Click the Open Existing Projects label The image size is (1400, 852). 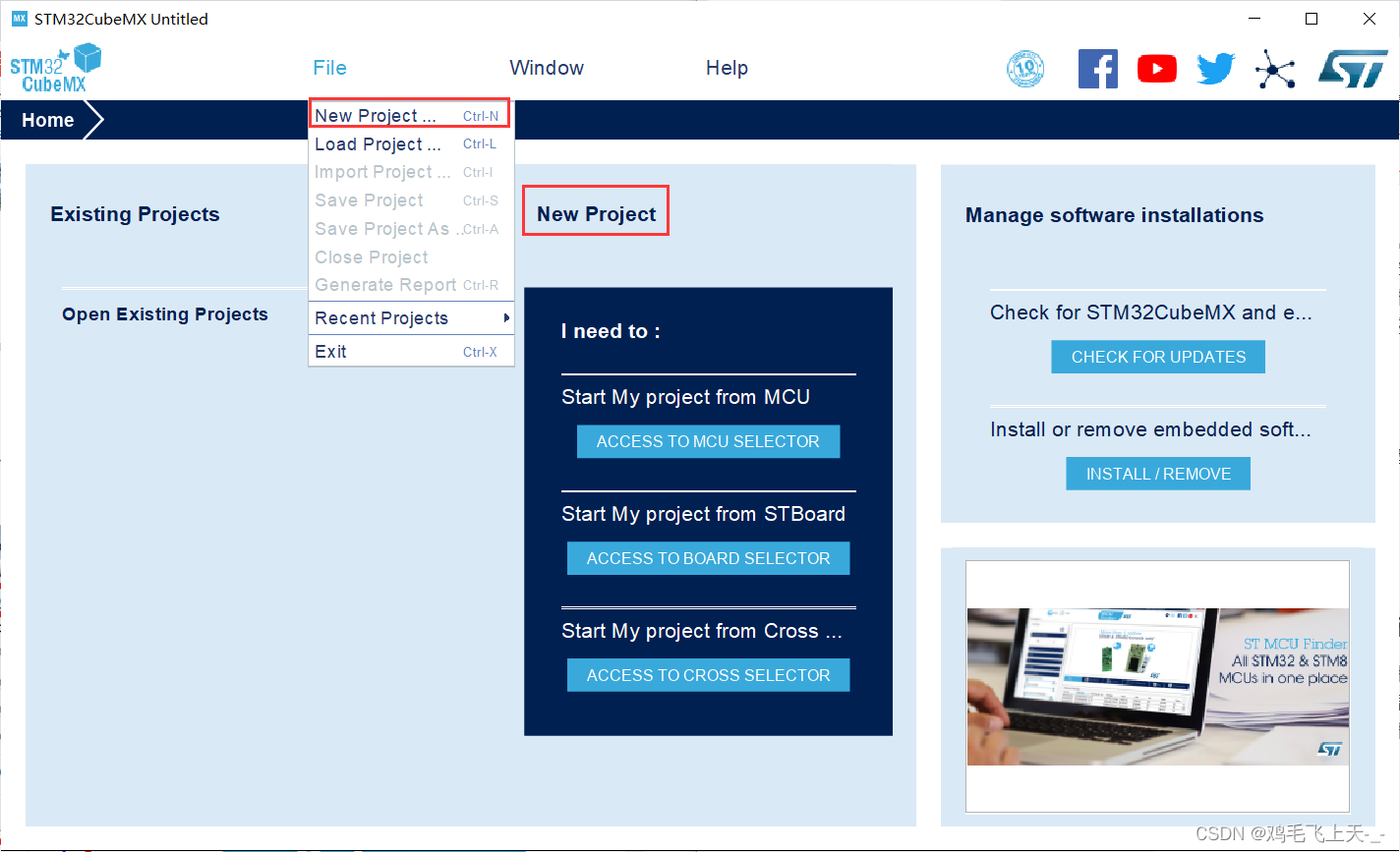tap(165, 314)
